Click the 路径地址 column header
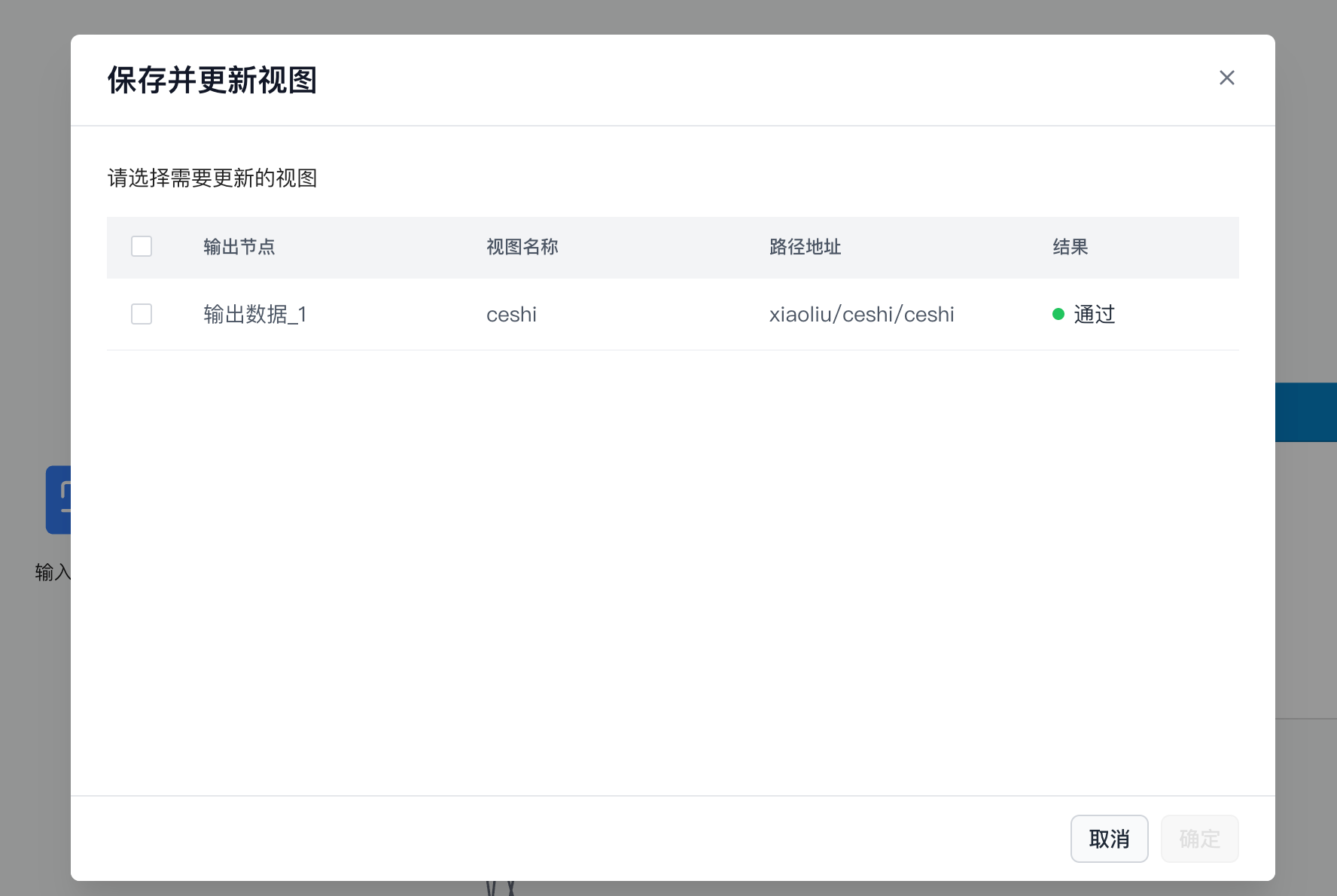 coord(805,247)
